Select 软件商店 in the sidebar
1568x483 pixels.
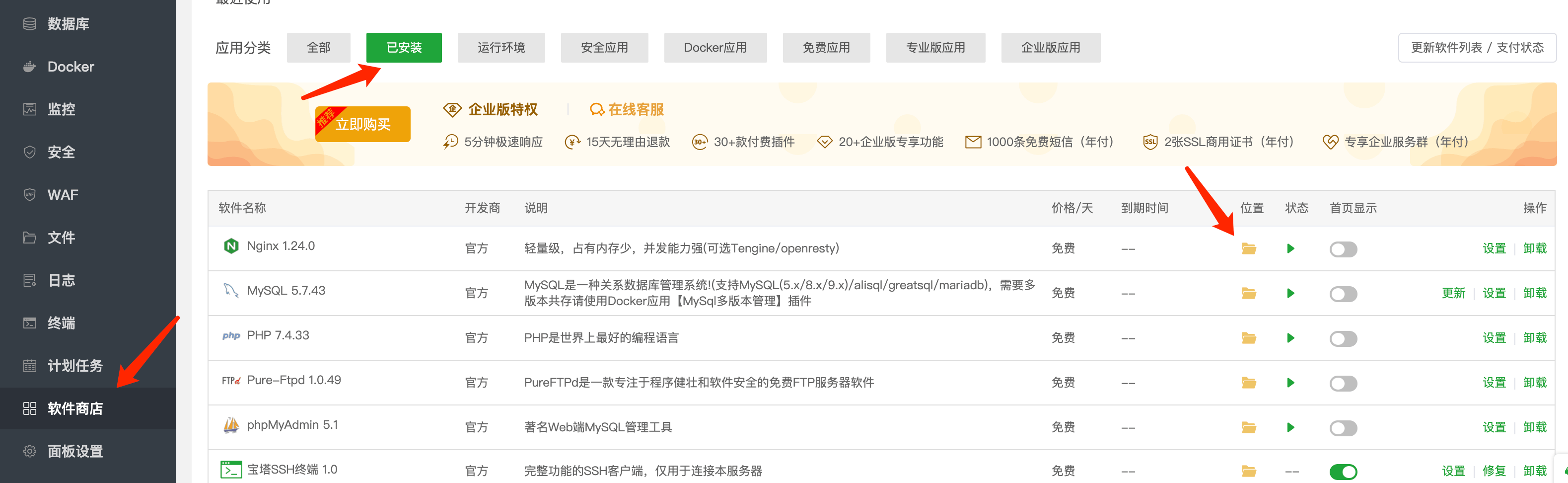tap(88, 408)
